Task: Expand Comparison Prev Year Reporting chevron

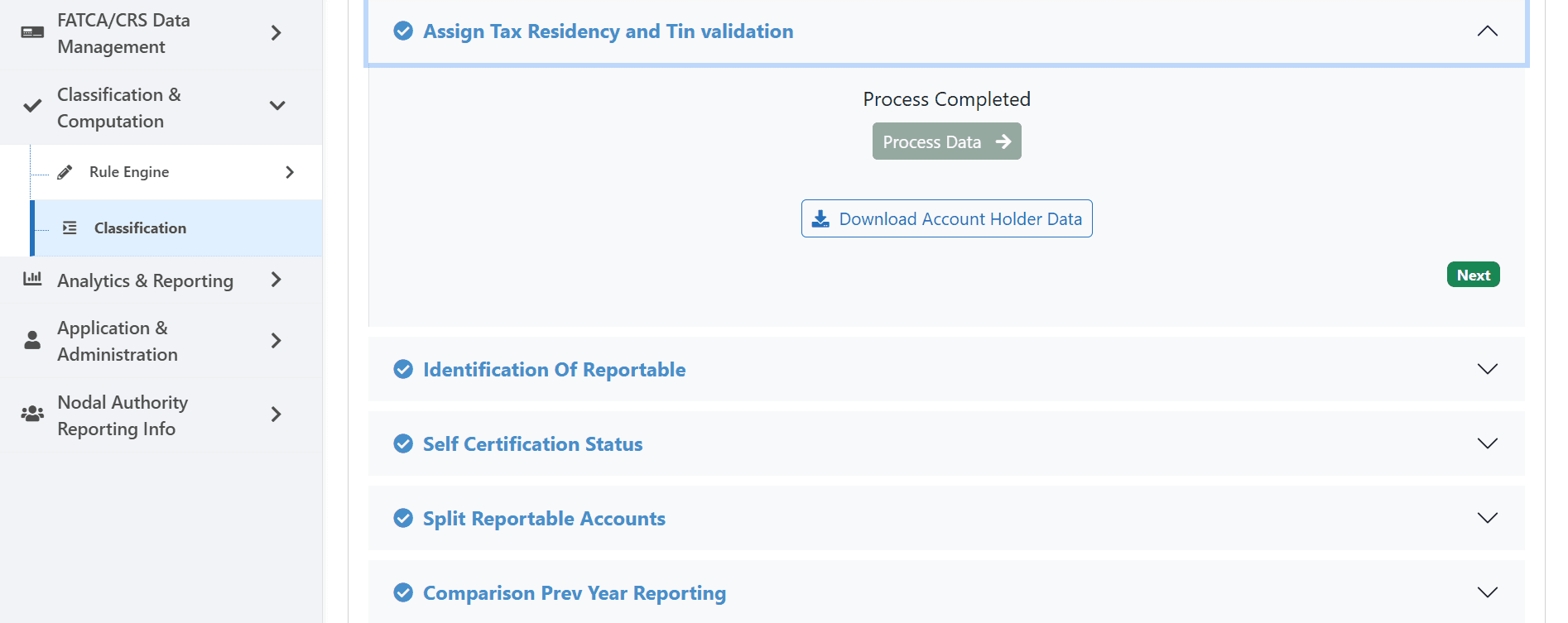Action: point(1487,592)
